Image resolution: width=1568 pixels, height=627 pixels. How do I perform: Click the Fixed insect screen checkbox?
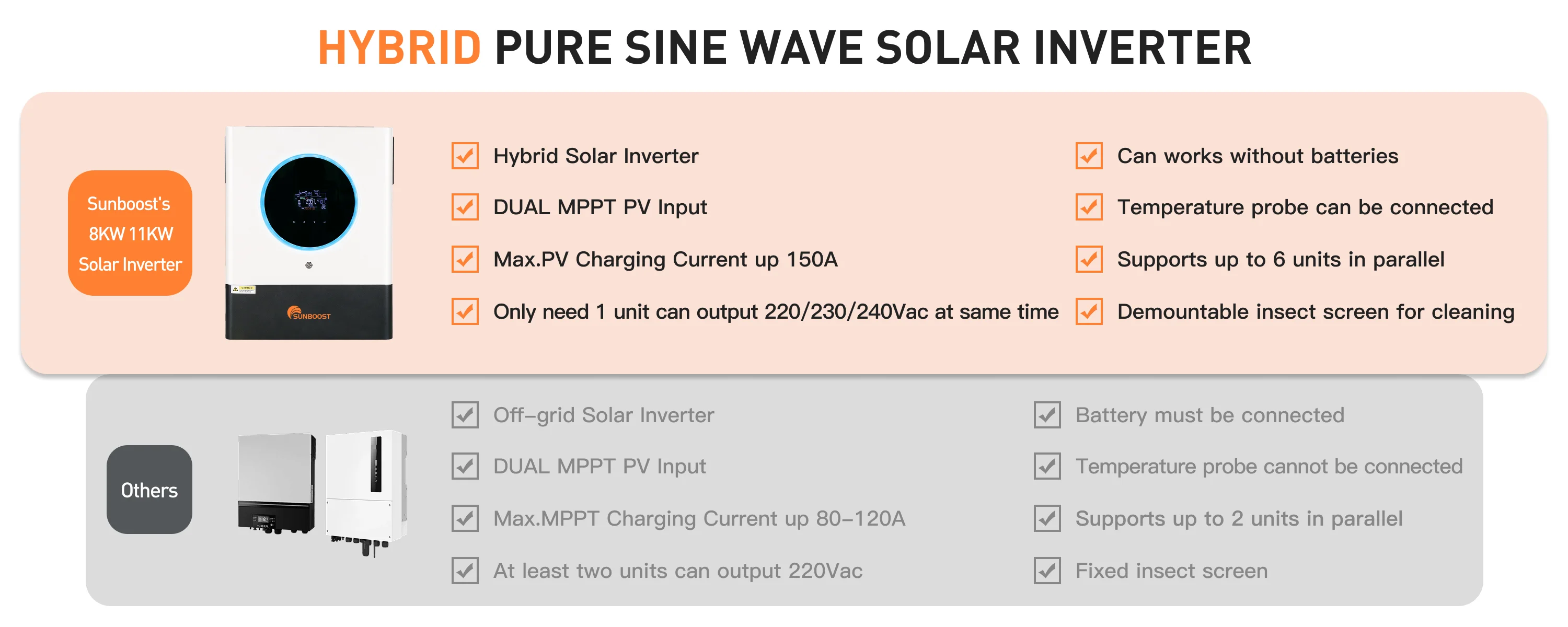(x=1047, y=571)
